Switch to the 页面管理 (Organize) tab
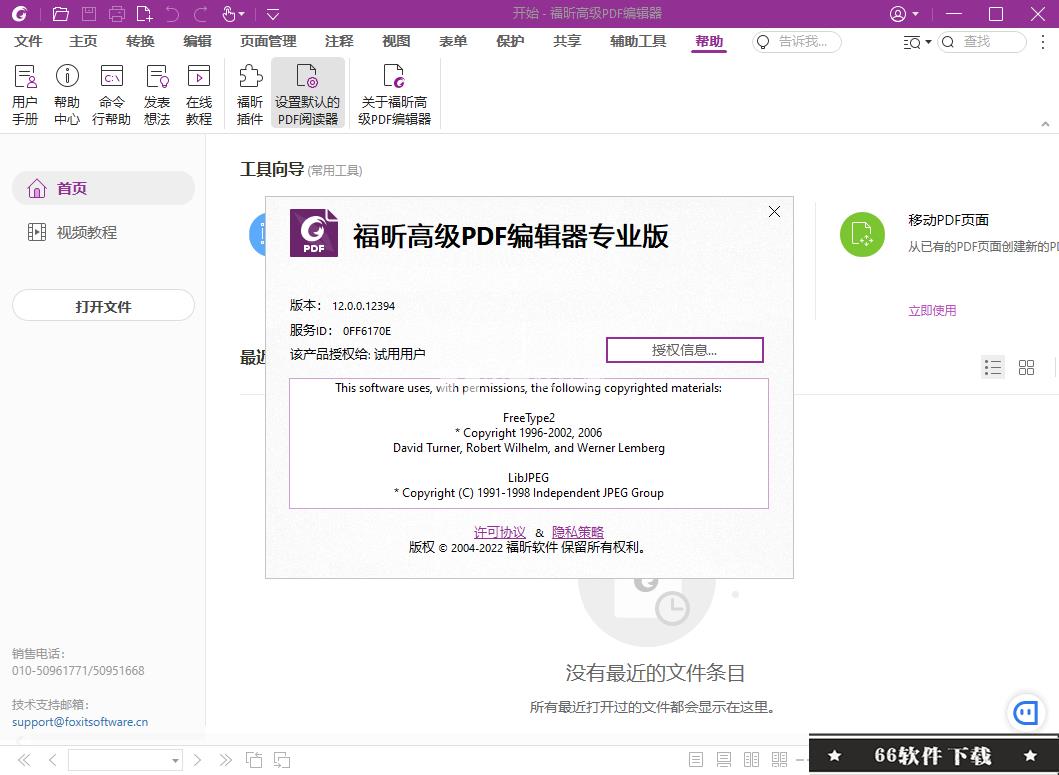The height and width of the screenshot is (775, 1059). point(268,41)
